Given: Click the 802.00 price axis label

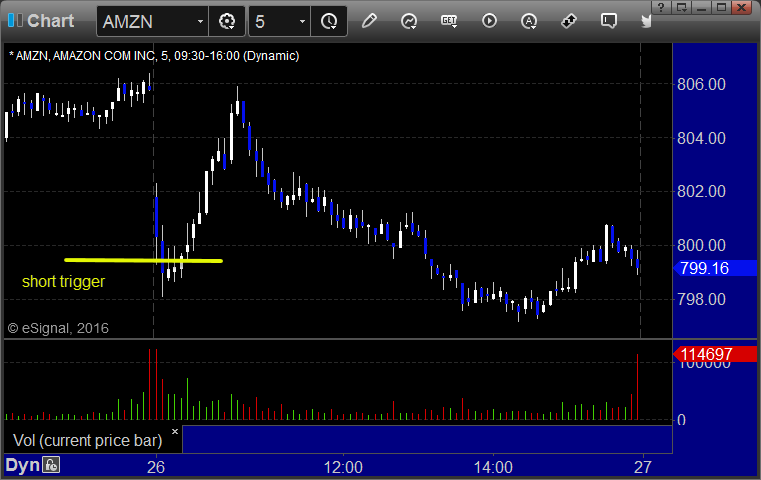Looking at the screenshot, I should 701,191.
